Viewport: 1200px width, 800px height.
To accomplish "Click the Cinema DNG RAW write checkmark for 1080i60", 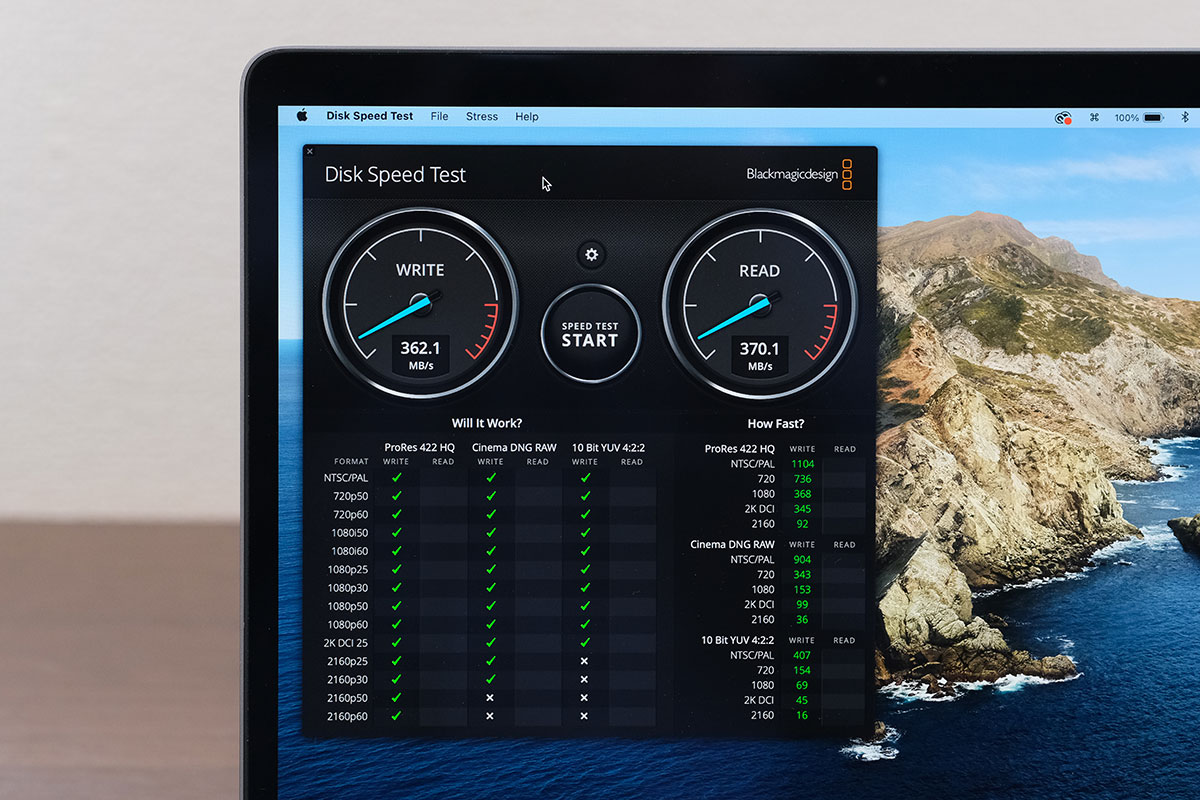I will coord(490,551).
